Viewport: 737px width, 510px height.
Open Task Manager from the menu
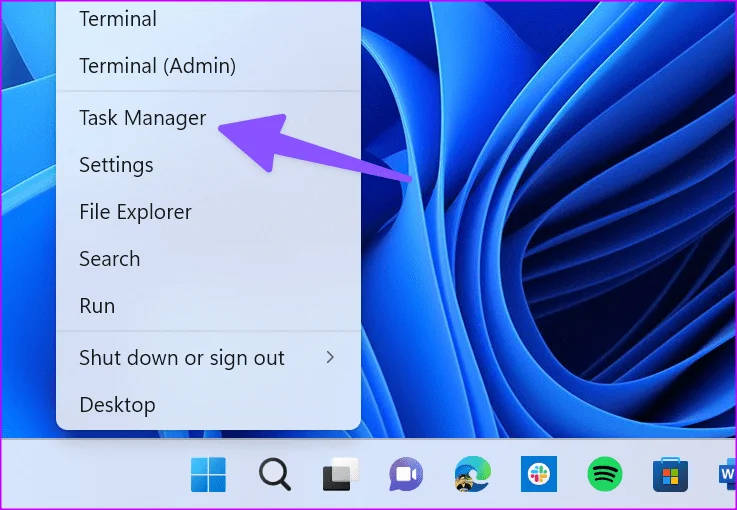point(208,118)
